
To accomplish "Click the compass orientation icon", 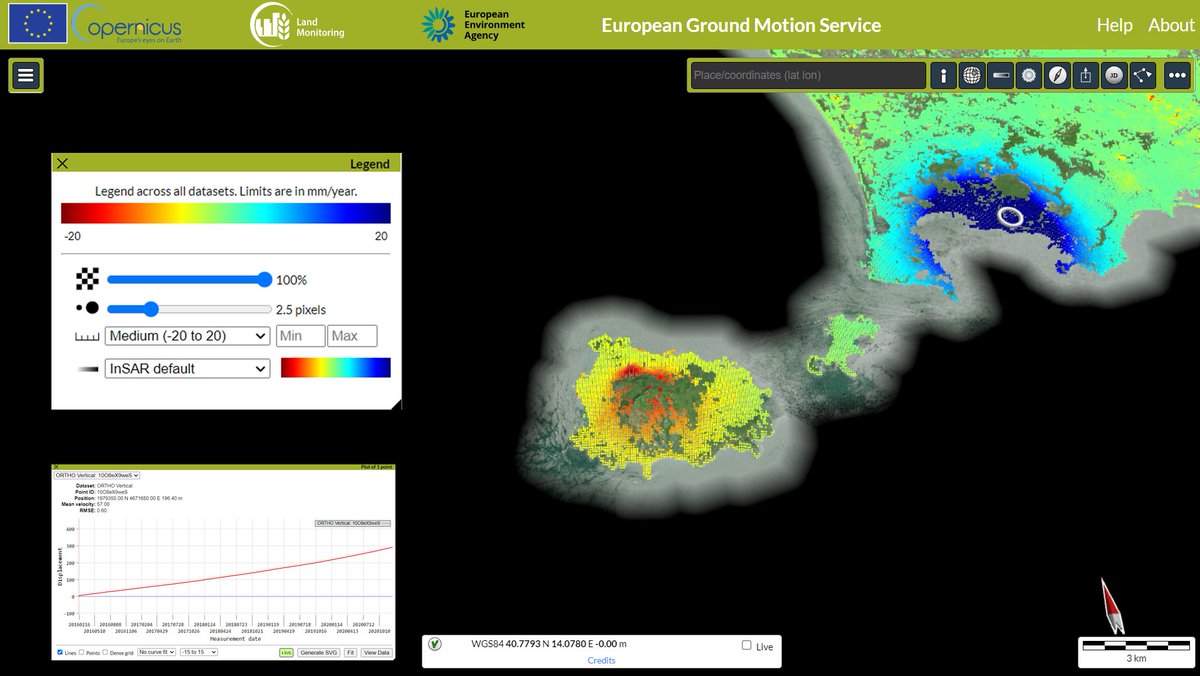I will coord(1057,75).
